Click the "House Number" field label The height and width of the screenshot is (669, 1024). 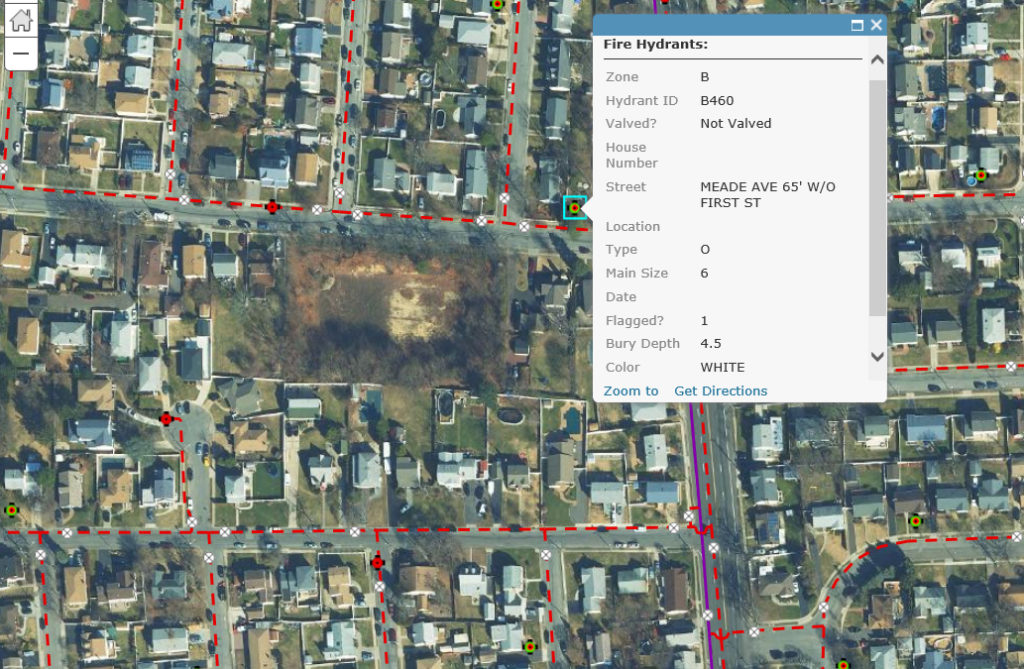tap(632, 155)
